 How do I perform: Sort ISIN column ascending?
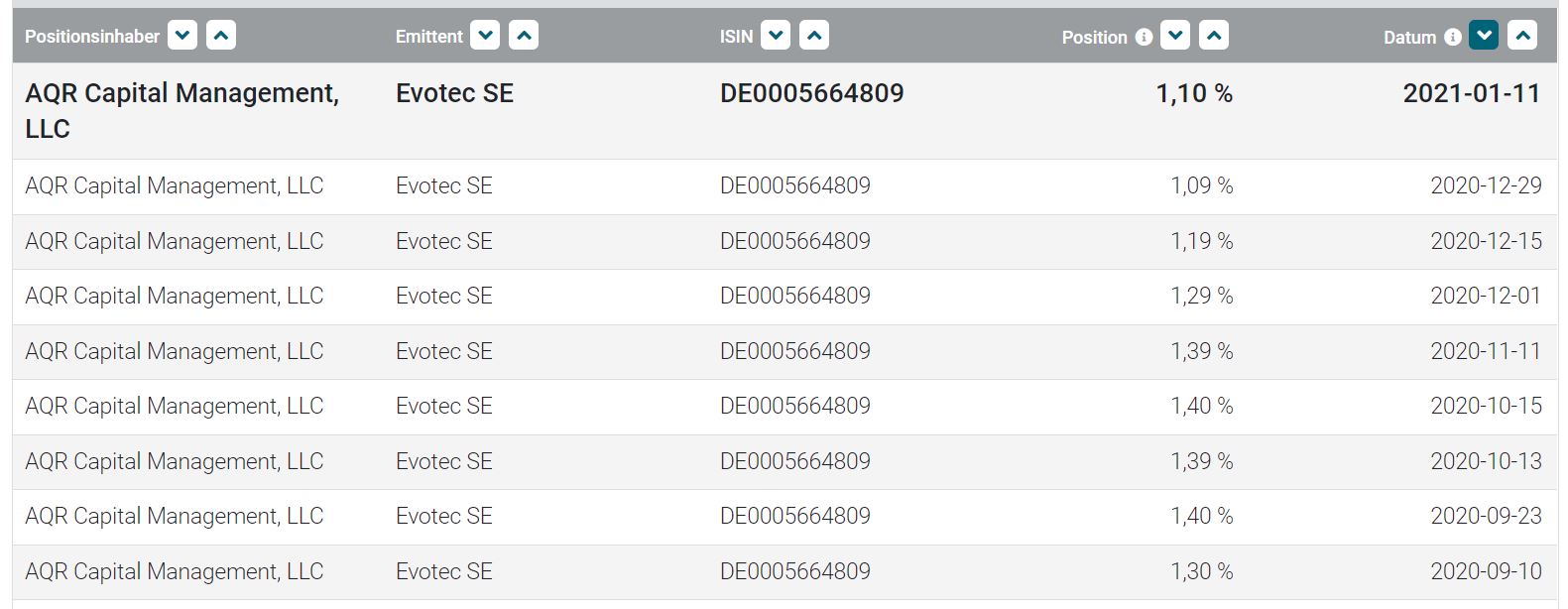click(x=813, y=36)
